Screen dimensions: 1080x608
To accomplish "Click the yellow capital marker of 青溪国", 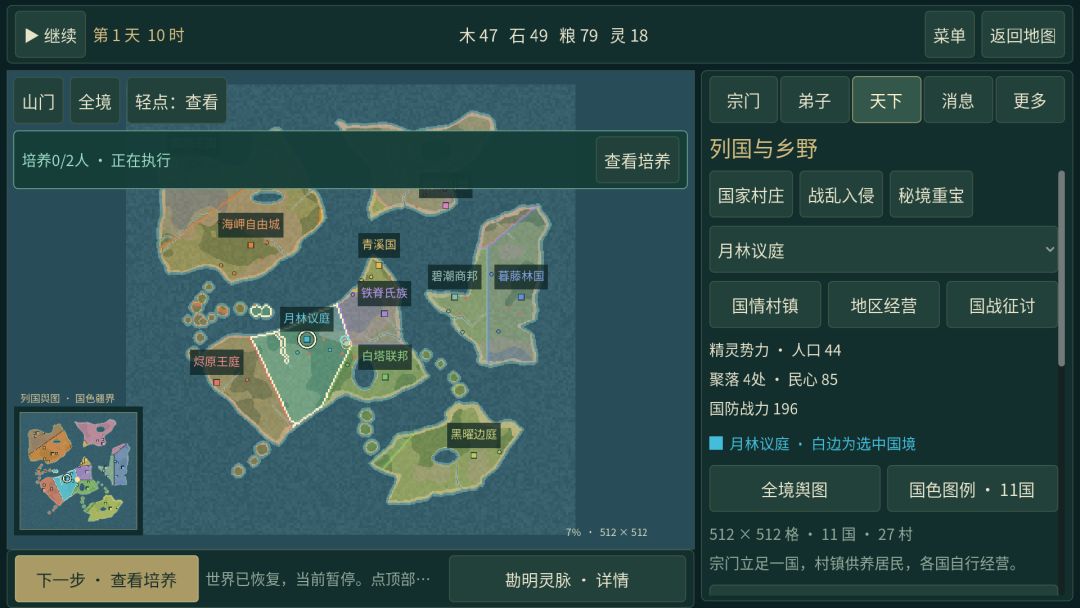I will coord(379,266).
